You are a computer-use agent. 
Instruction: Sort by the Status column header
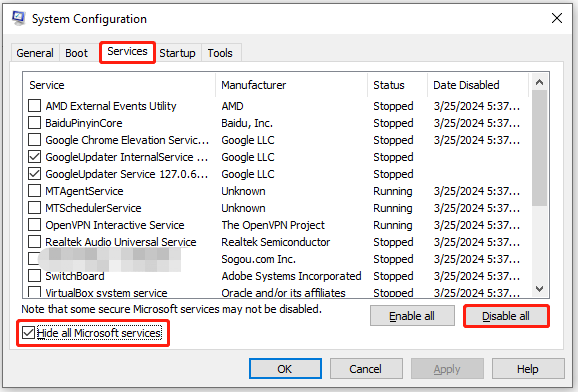[398, 85]
